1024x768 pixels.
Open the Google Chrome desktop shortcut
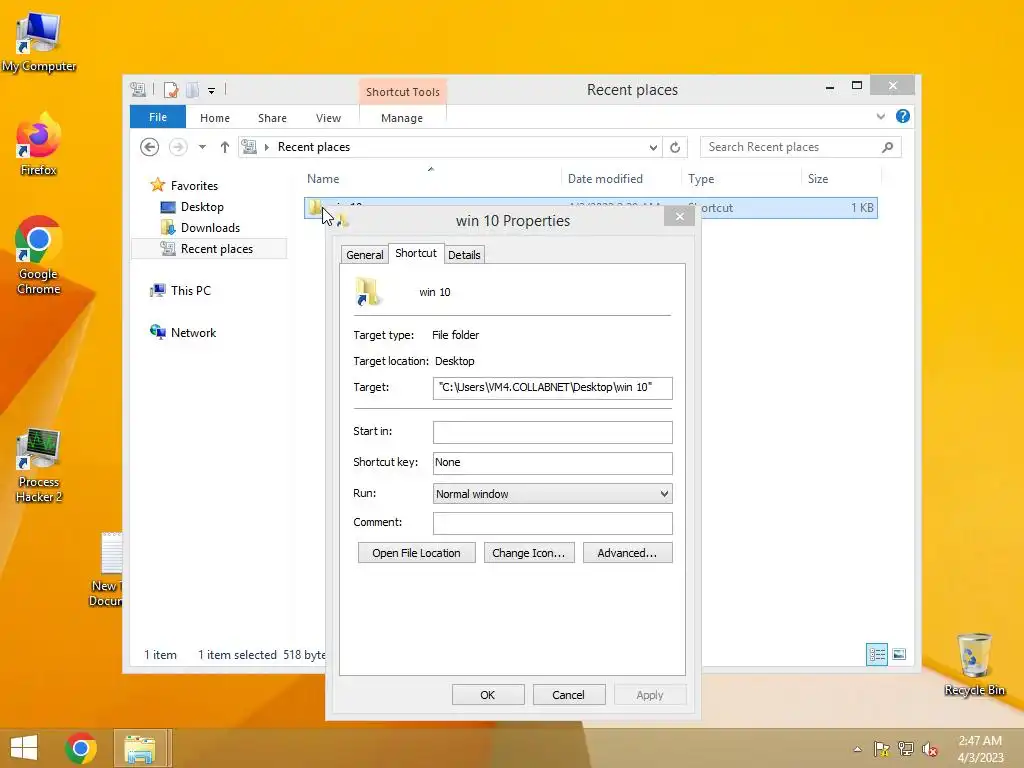[x=39, y=255]
